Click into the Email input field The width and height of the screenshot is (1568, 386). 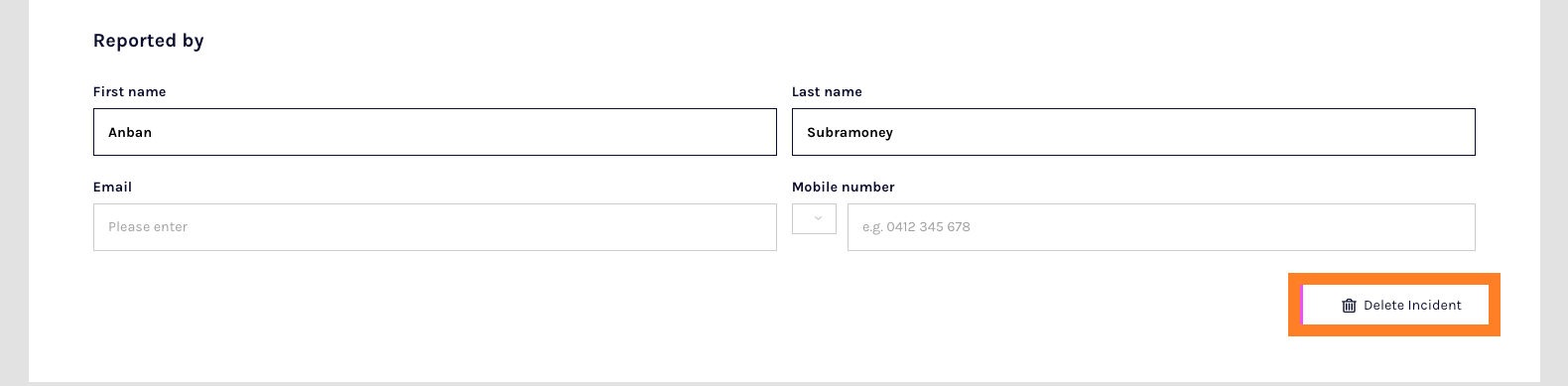[x=435, y=227]
